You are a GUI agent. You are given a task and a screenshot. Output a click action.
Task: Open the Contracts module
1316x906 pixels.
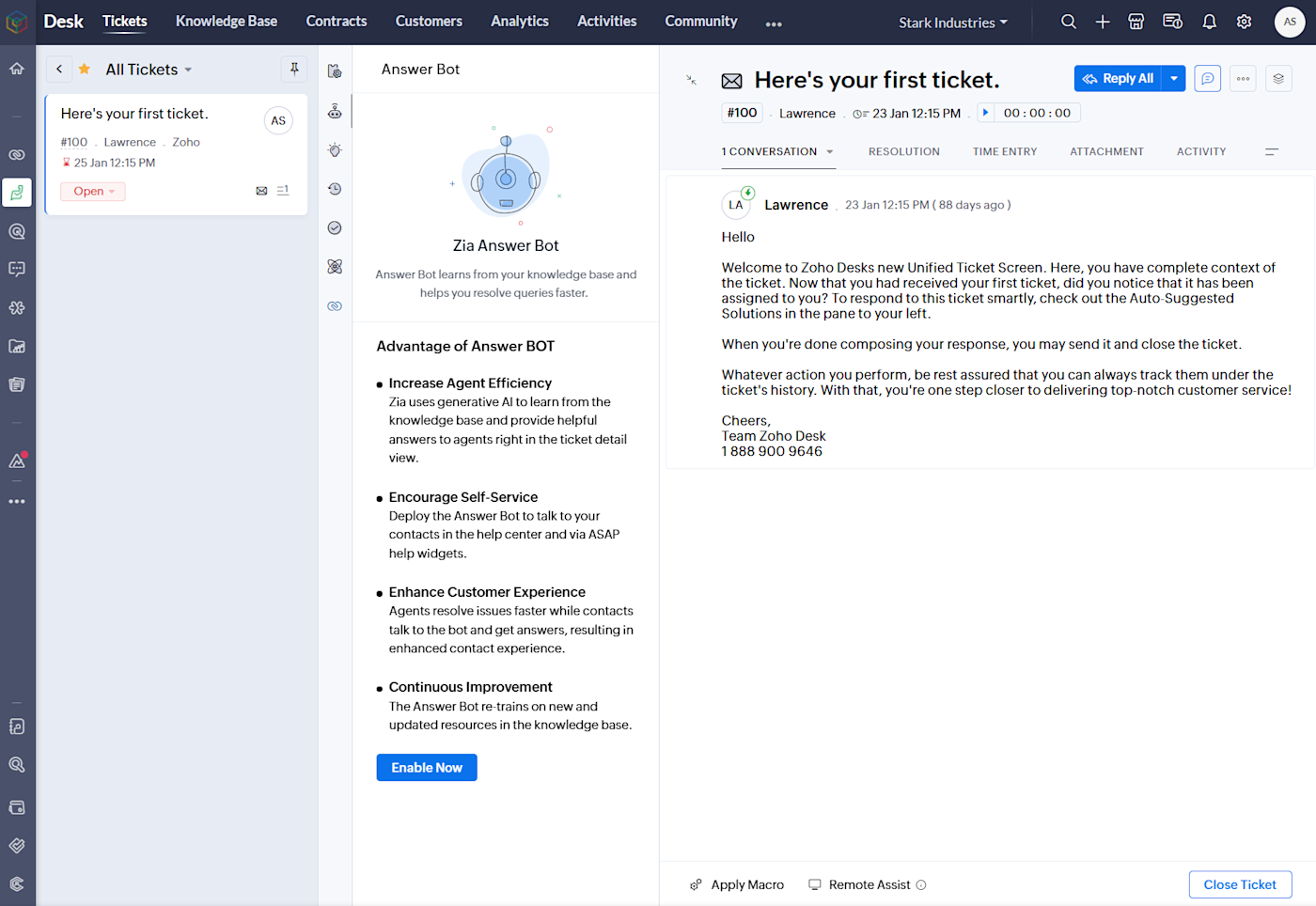[337, 21]
